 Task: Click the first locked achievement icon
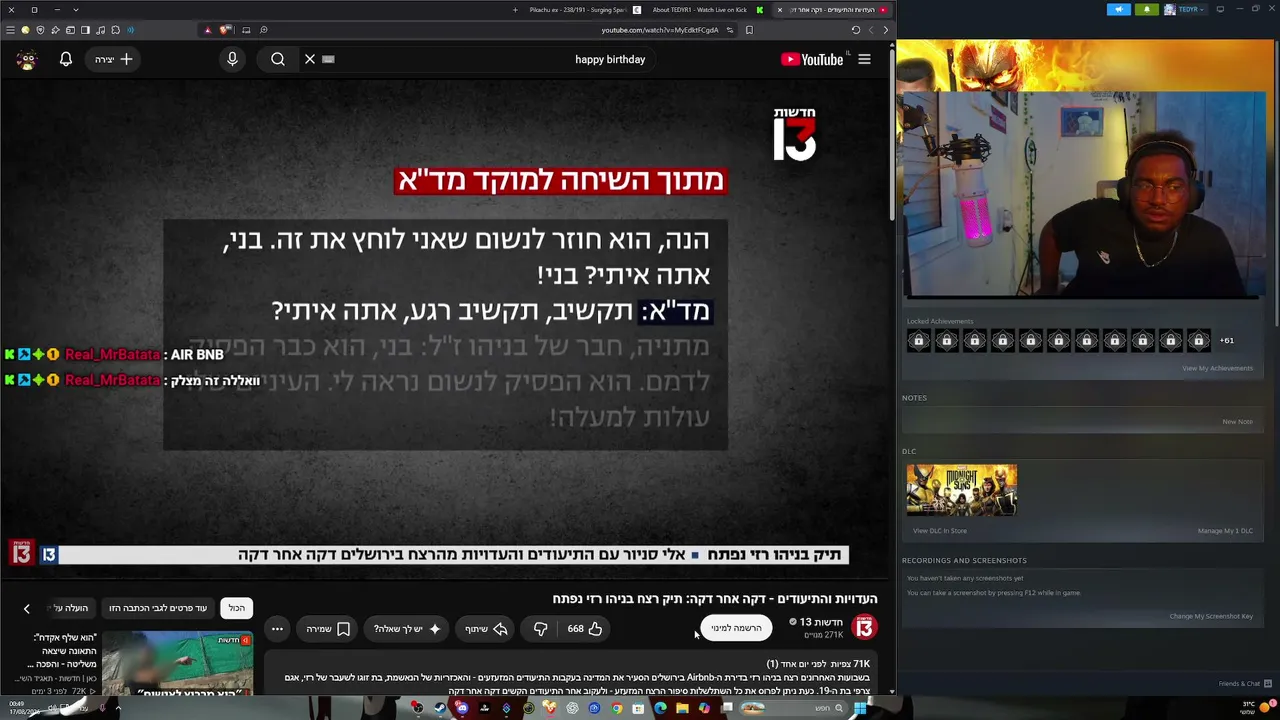click(919, 341)
